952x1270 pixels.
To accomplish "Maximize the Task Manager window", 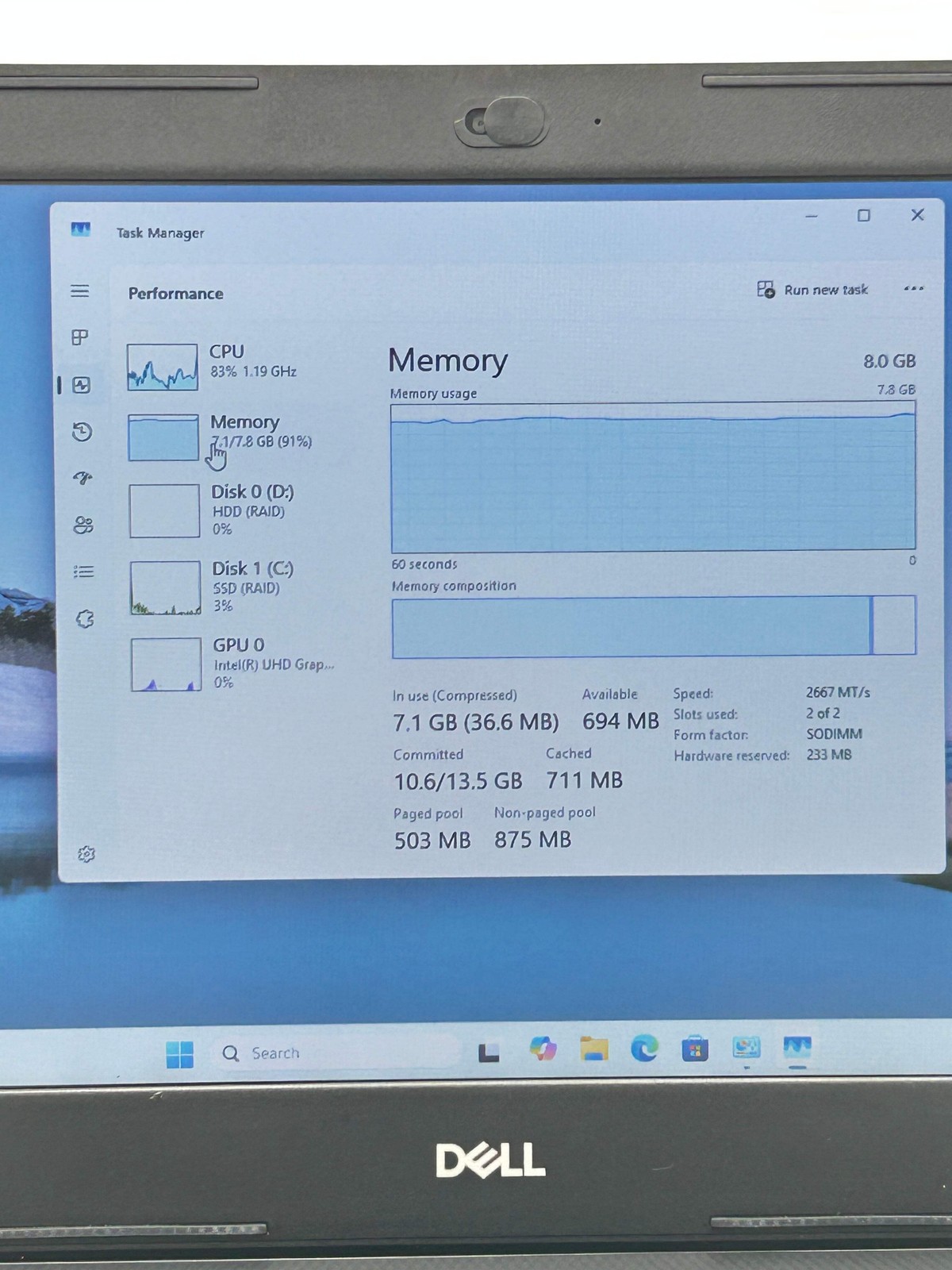I will (x=864, y=216).
